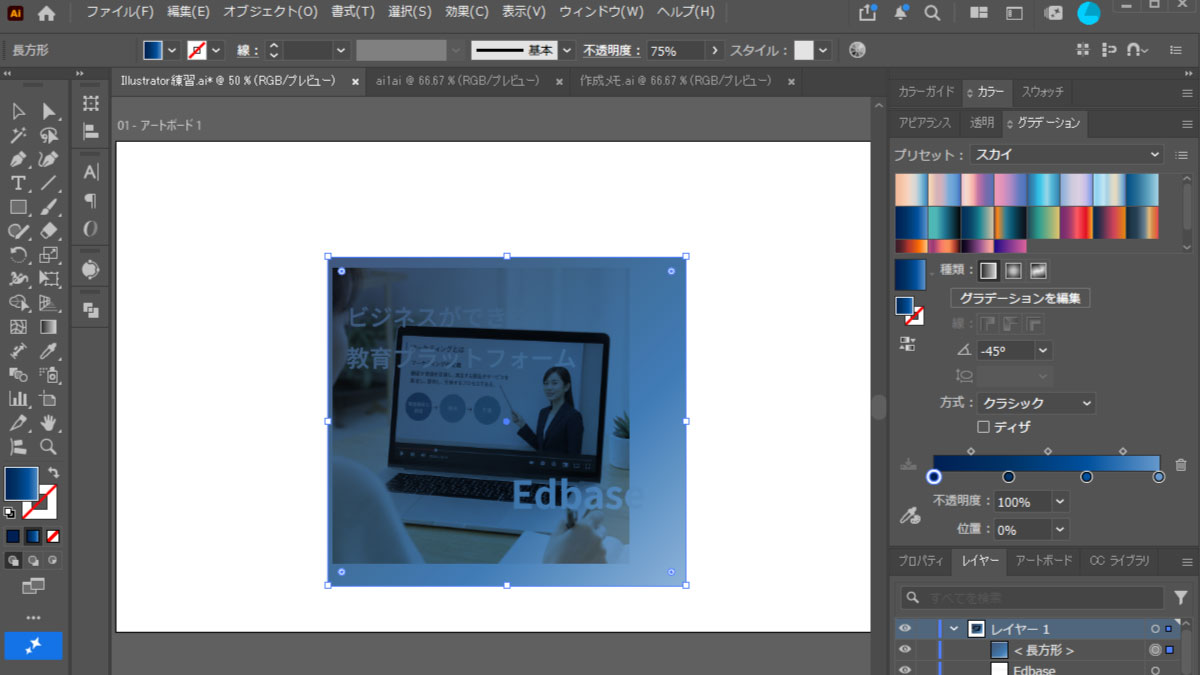Select the Direct Selection tool
Image resolution: width=1200 pixels, height=675 pixels.
(x=48, y=111)
